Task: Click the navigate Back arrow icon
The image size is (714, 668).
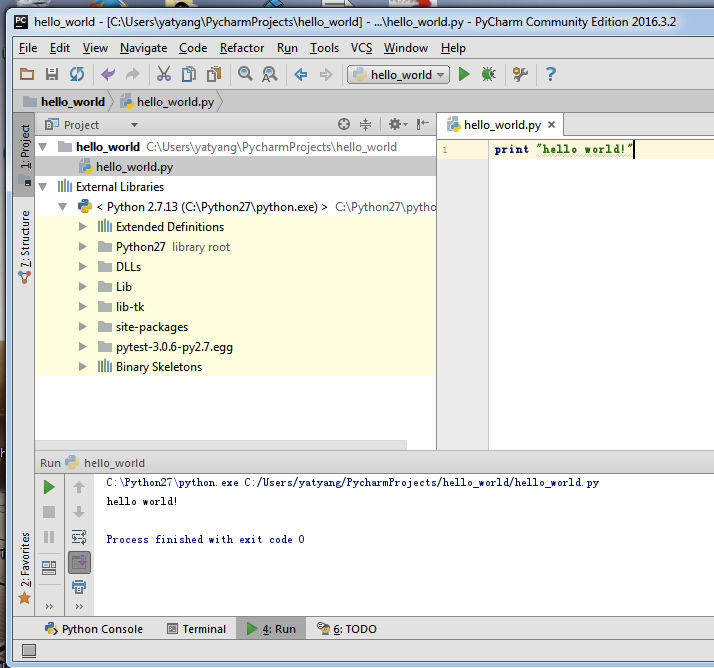Action: [x=301, y=74]
